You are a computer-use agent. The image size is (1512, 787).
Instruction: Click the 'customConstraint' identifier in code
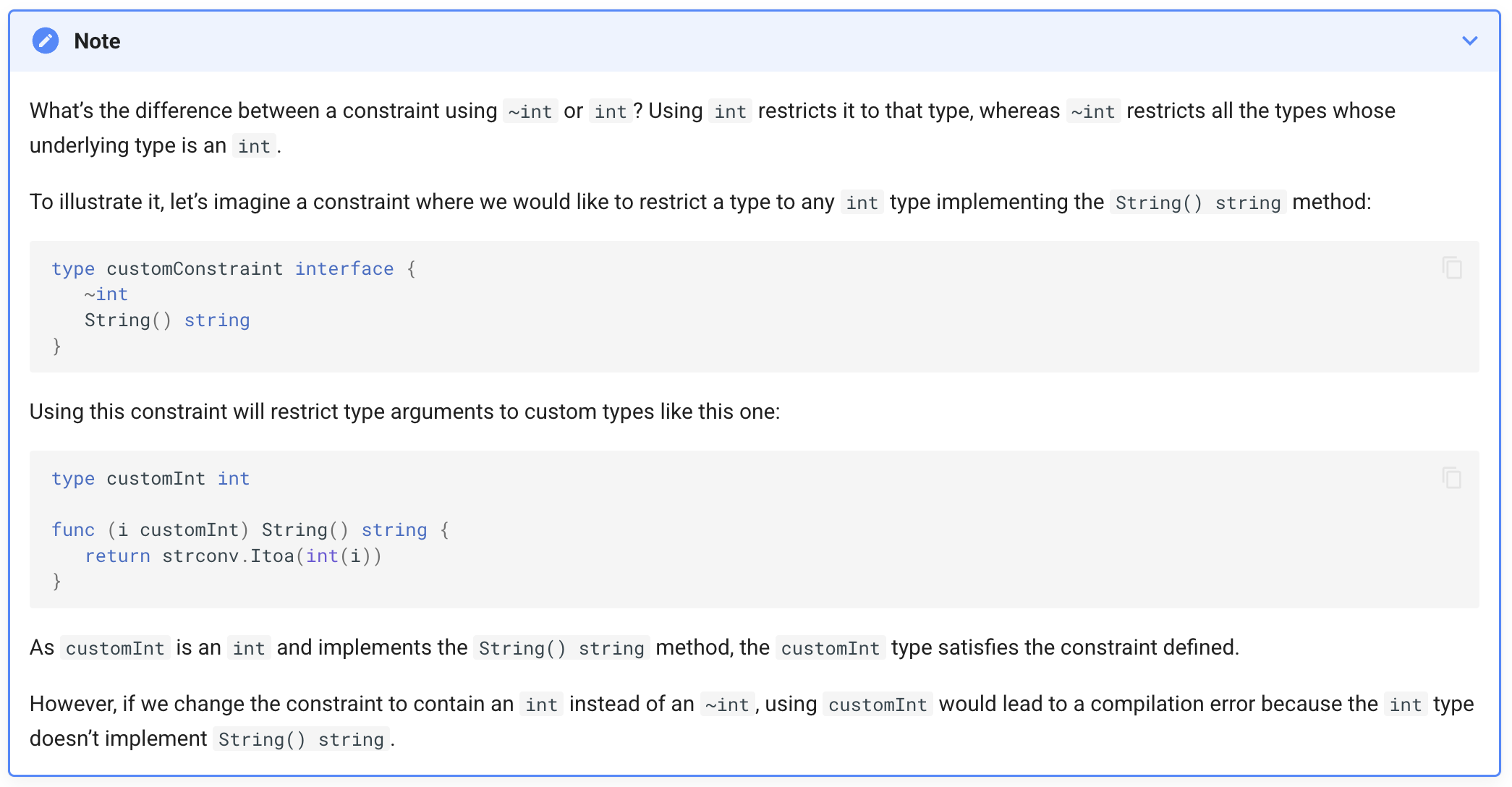point(195,269)
